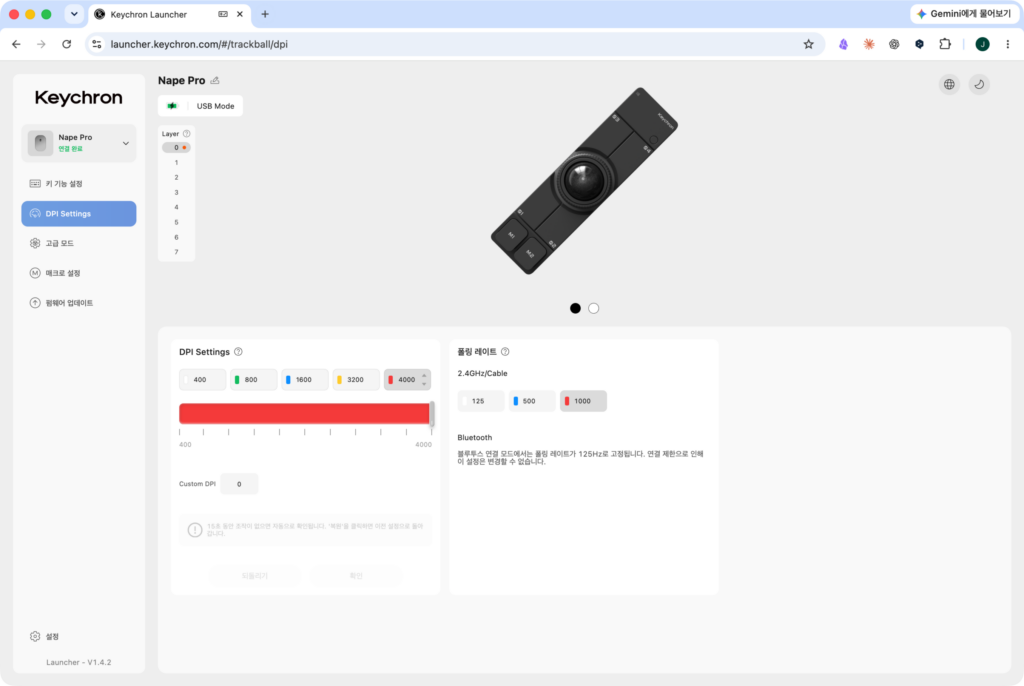Select Layer 6

point(176,237)
